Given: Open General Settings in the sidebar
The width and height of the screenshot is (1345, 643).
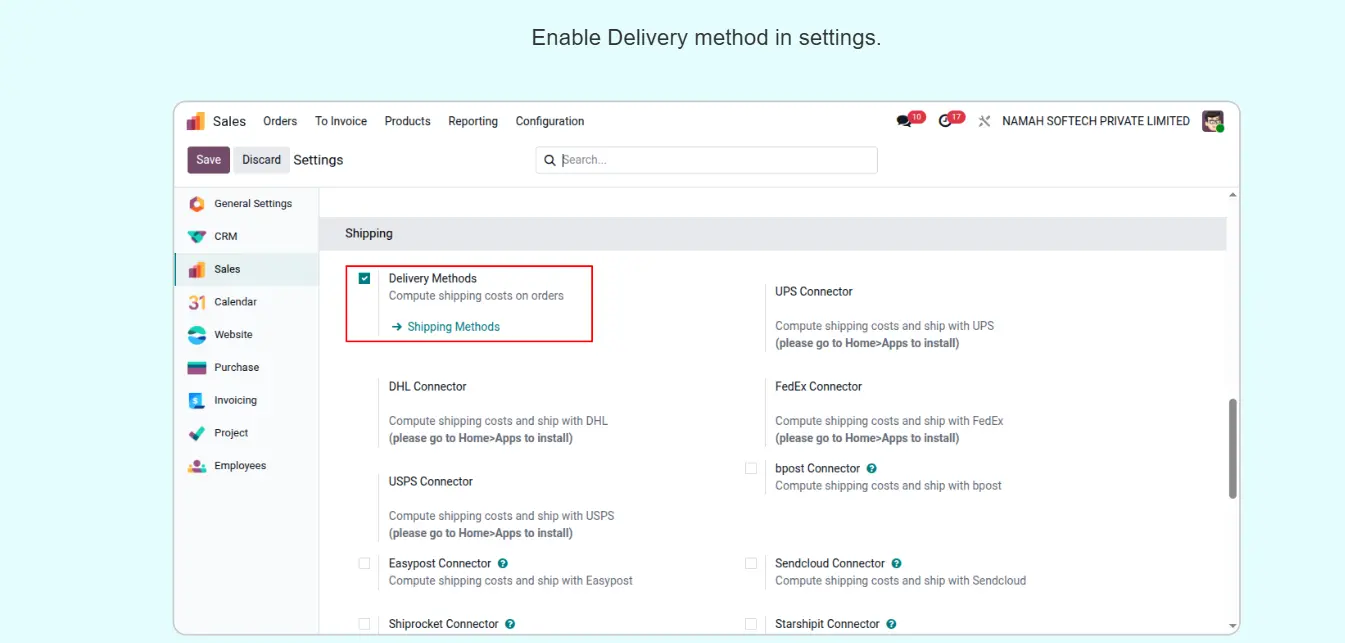Looking at the screenshot, I should [252, 204].
